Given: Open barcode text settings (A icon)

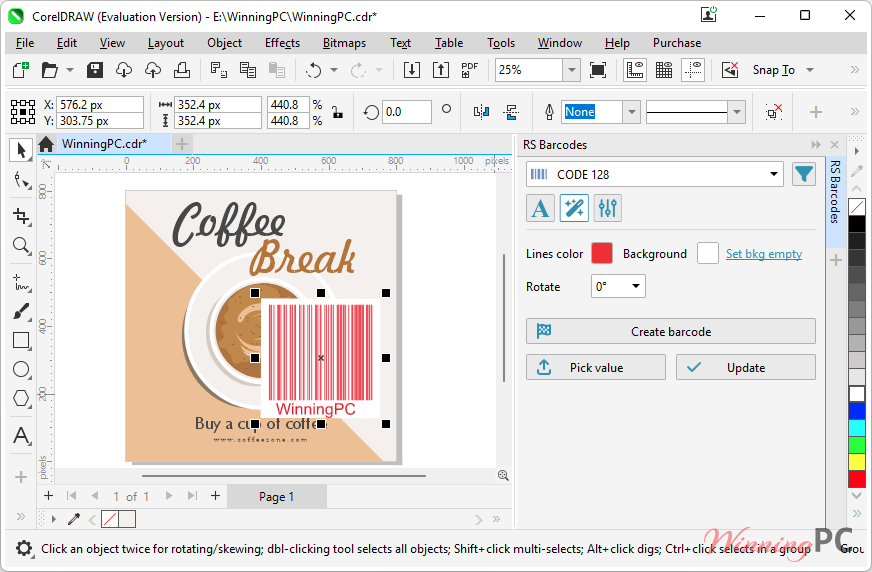Looking at the screenshot, I should [540, 208].
